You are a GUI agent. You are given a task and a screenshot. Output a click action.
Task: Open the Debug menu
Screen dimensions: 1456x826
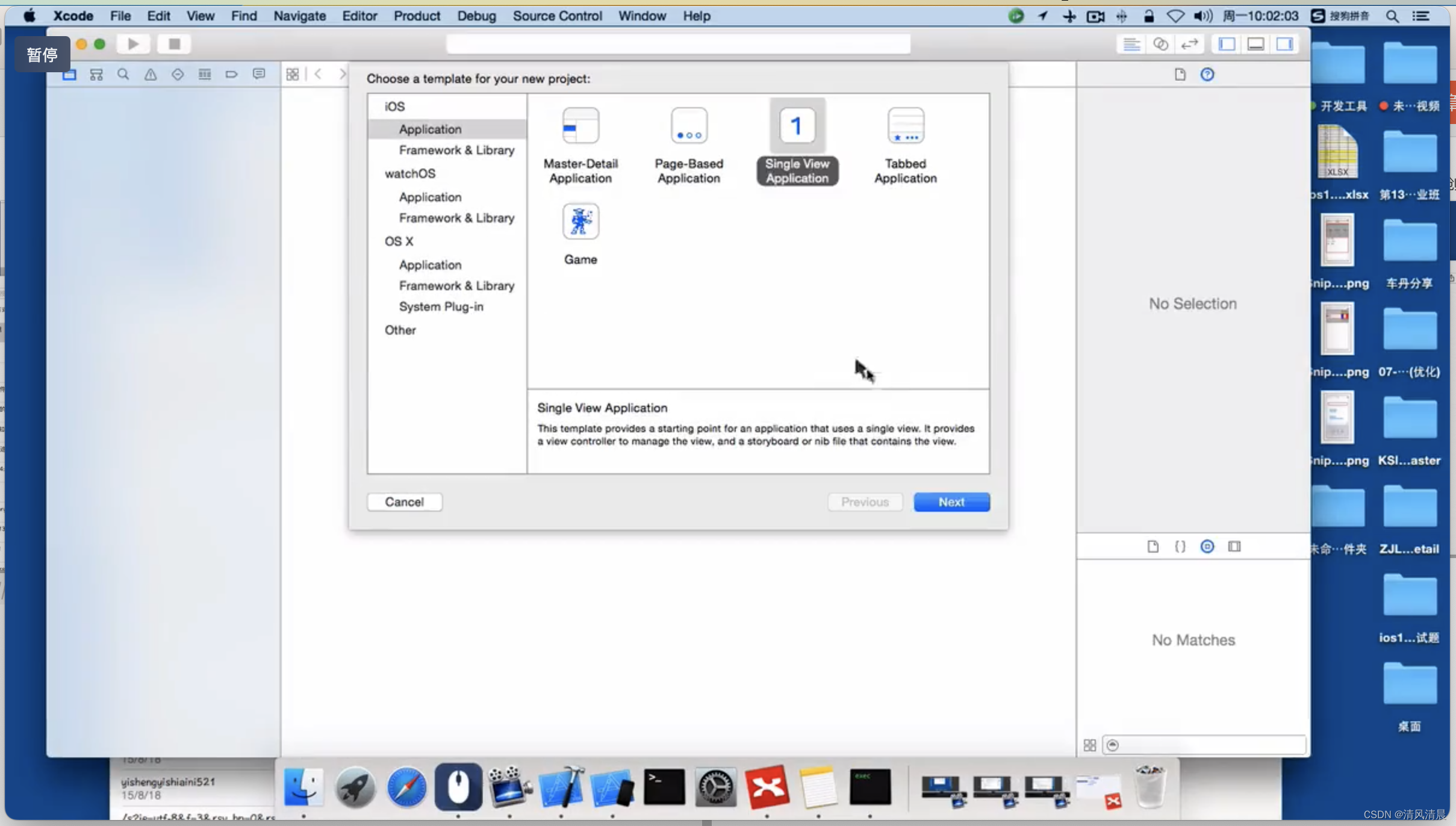[x=476, y=16]
